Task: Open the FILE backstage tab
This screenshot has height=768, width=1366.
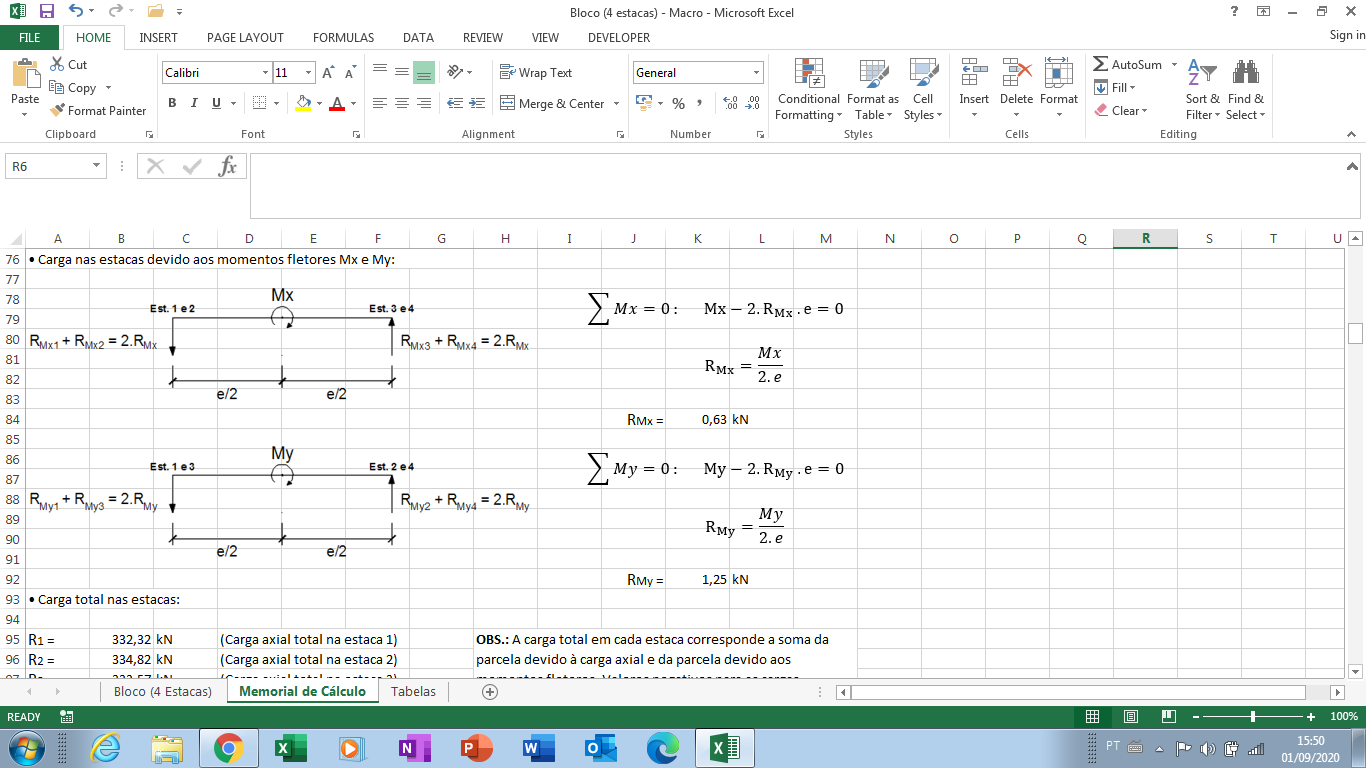Action: click(30, 37)
